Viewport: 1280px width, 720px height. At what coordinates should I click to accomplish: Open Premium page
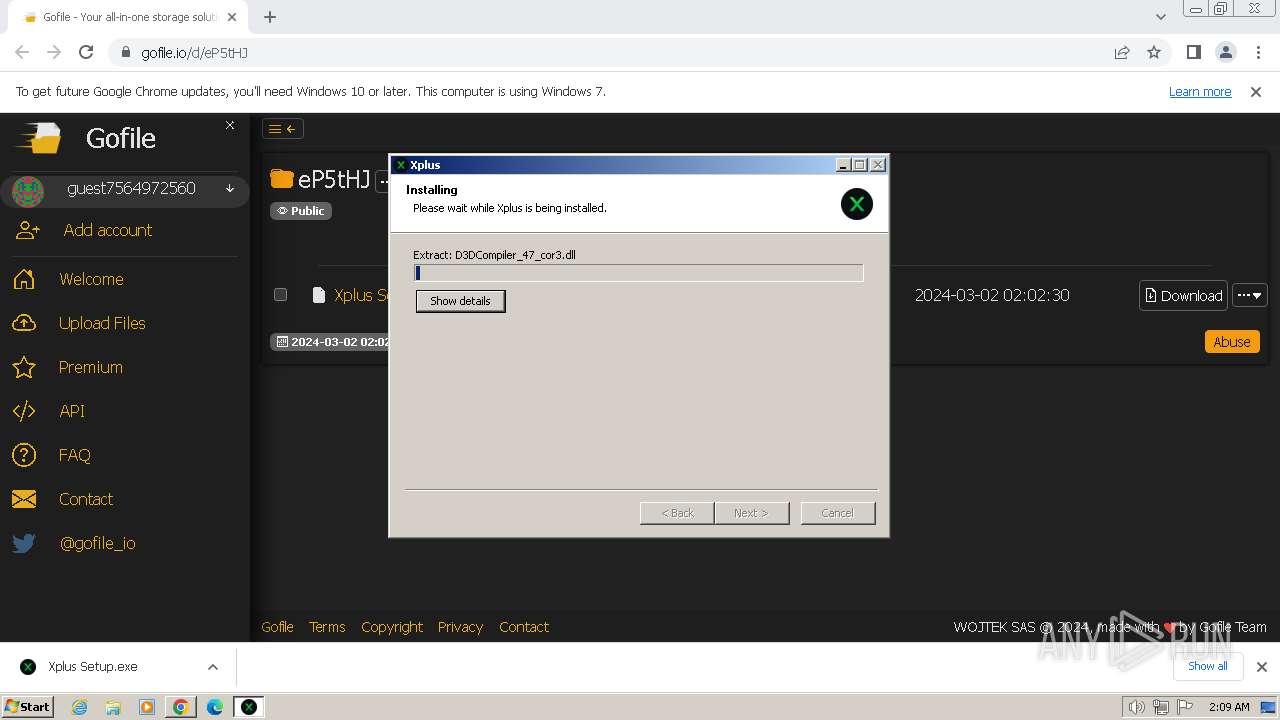[x=91, y=367]
